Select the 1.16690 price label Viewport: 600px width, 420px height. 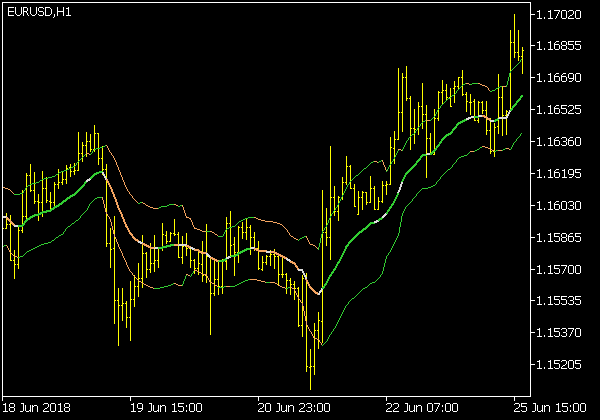tap(559, 78)
